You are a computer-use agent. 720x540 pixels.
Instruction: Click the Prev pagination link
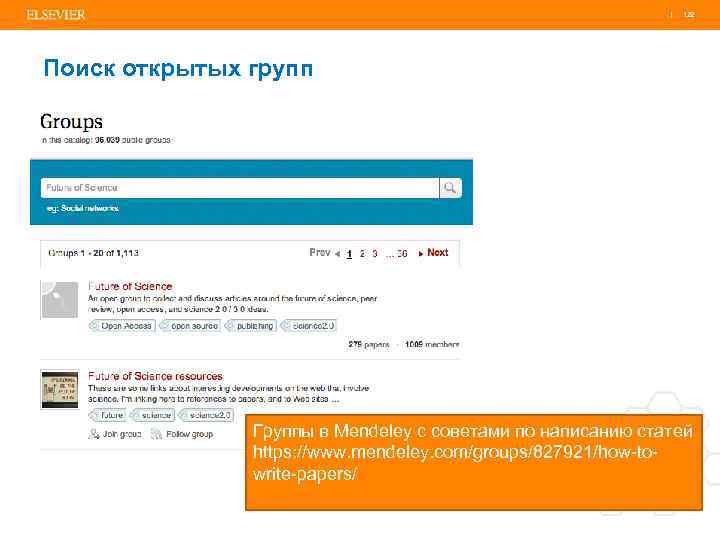click(320, 253)
